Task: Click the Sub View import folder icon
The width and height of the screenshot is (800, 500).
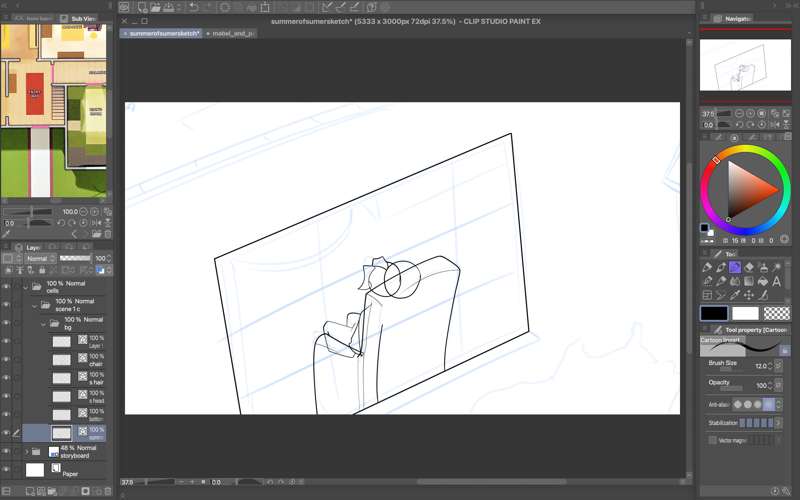Action: (96, 234)
